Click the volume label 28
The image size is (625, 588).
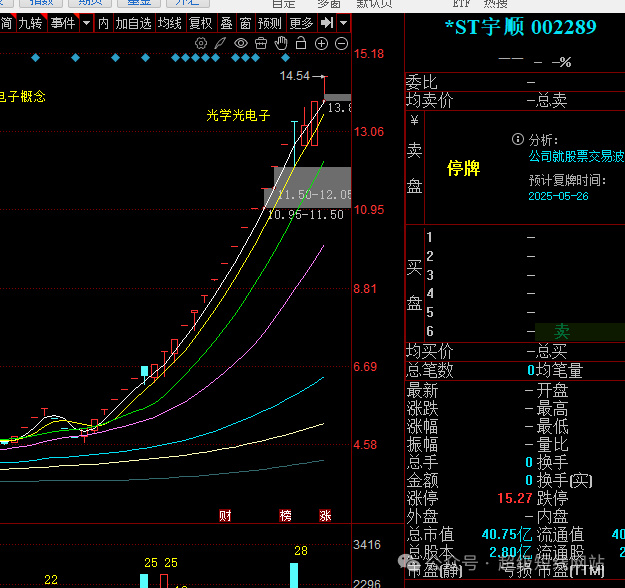tap(301, 551)
